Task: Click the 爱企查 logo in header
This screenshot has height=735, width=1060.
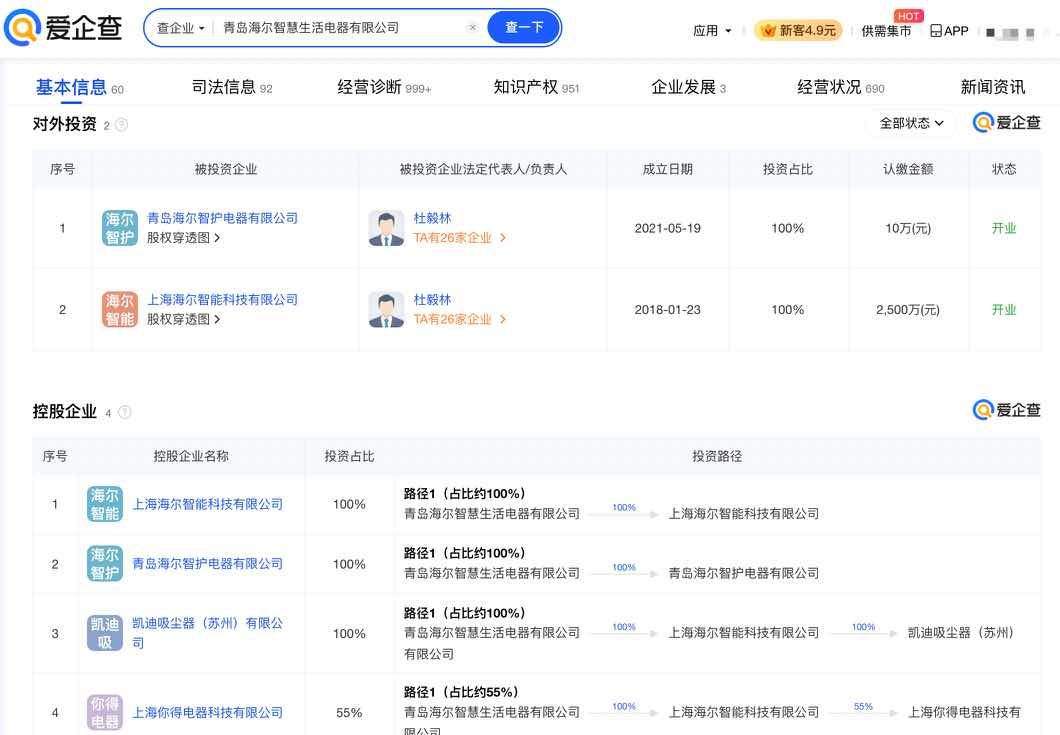Action: (63, 28)
